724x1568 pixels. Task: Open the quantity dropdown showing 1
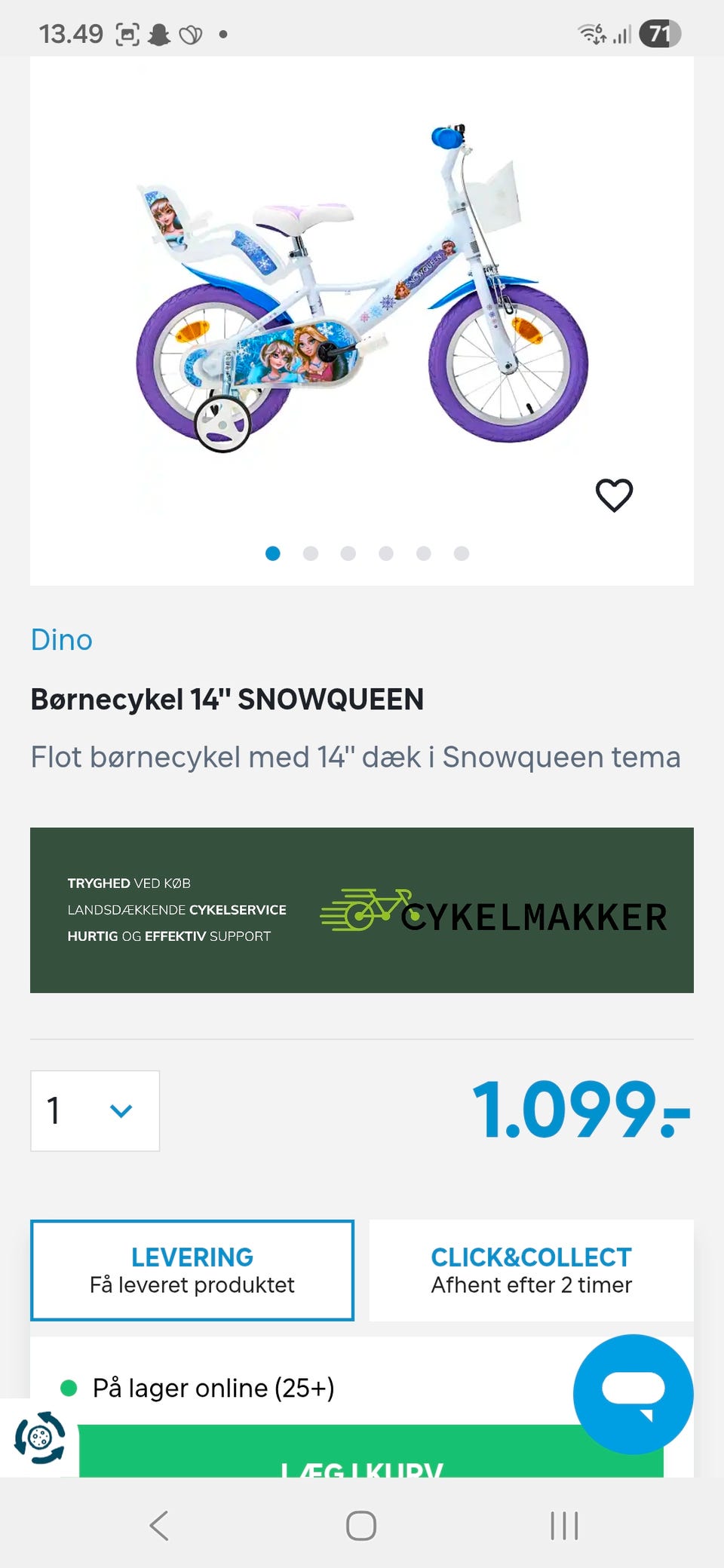coord(95,1110)
